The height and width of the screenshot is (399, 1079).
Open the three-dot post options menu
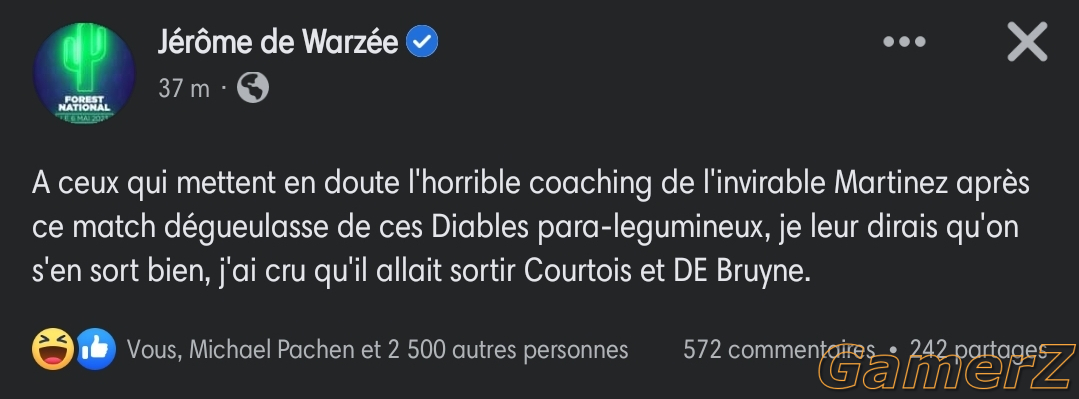[x=904, y=42]
